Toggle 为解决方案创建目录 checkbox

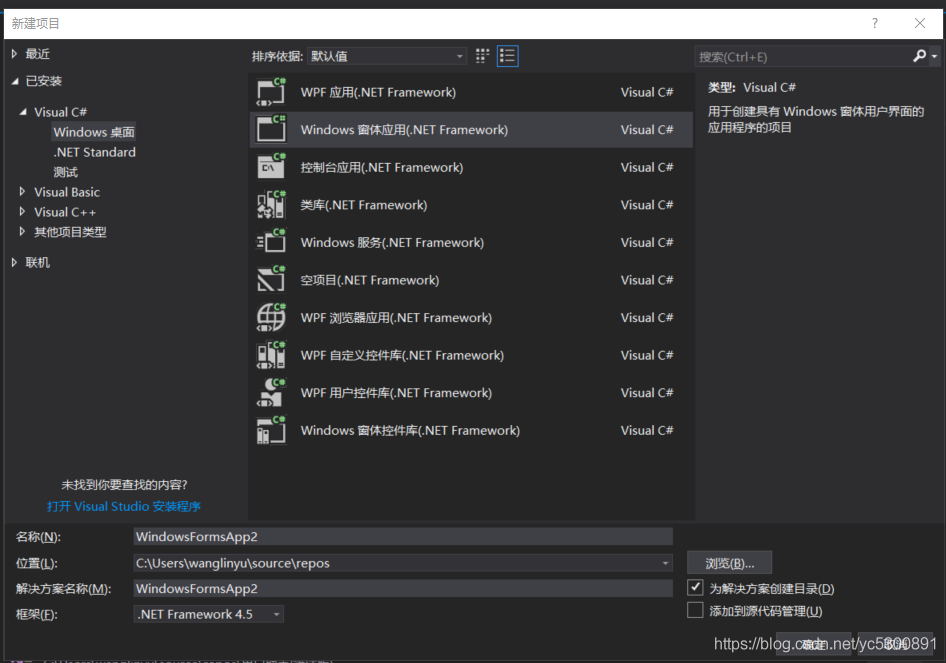(695, 587)
